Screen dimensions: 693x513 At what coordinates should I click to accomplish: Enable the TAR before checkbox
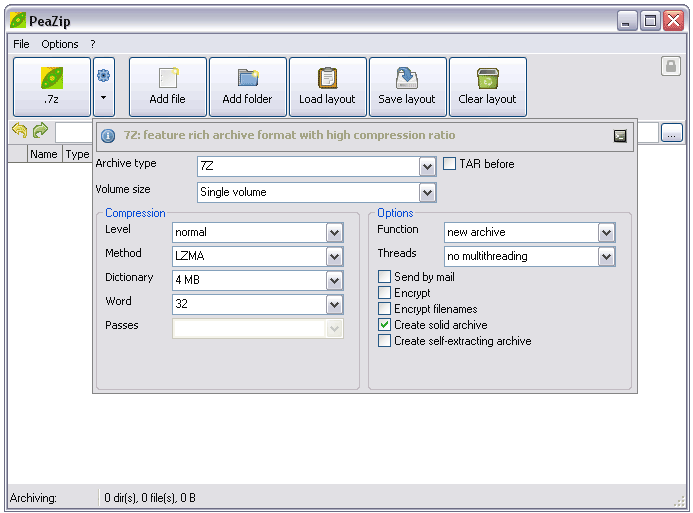tap(449, 163)
